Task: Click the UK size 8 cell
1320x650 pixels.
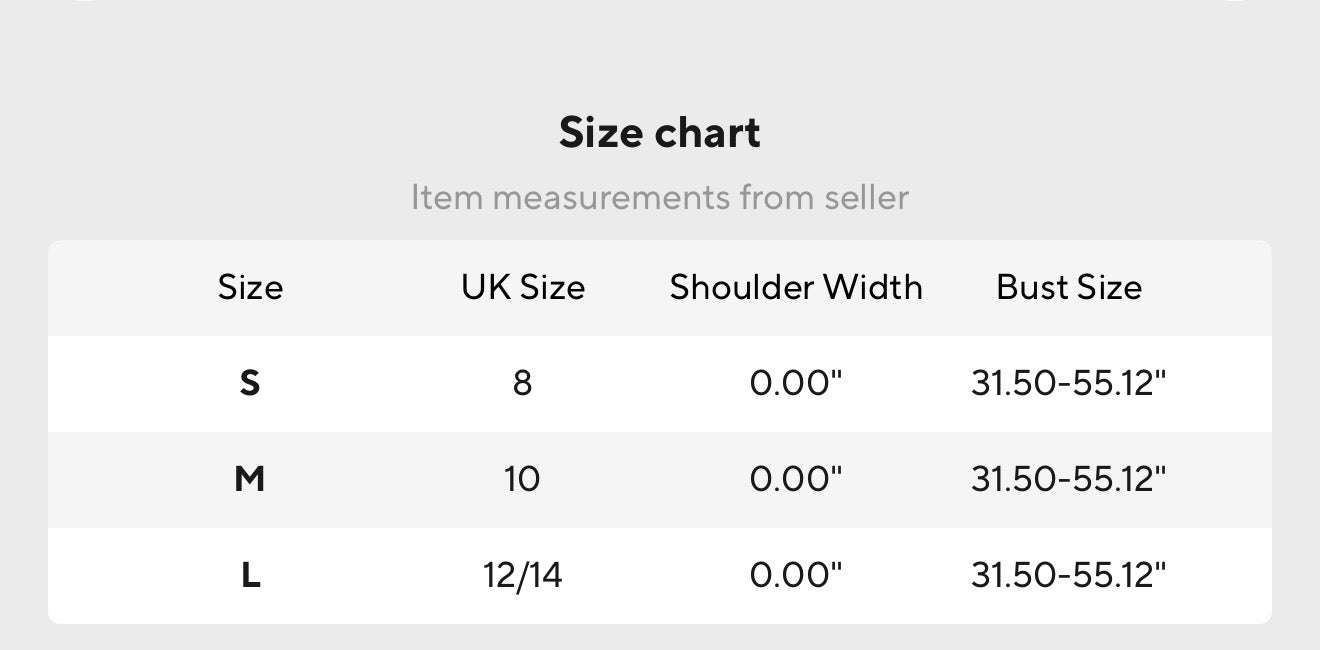Action: point(522,383)
